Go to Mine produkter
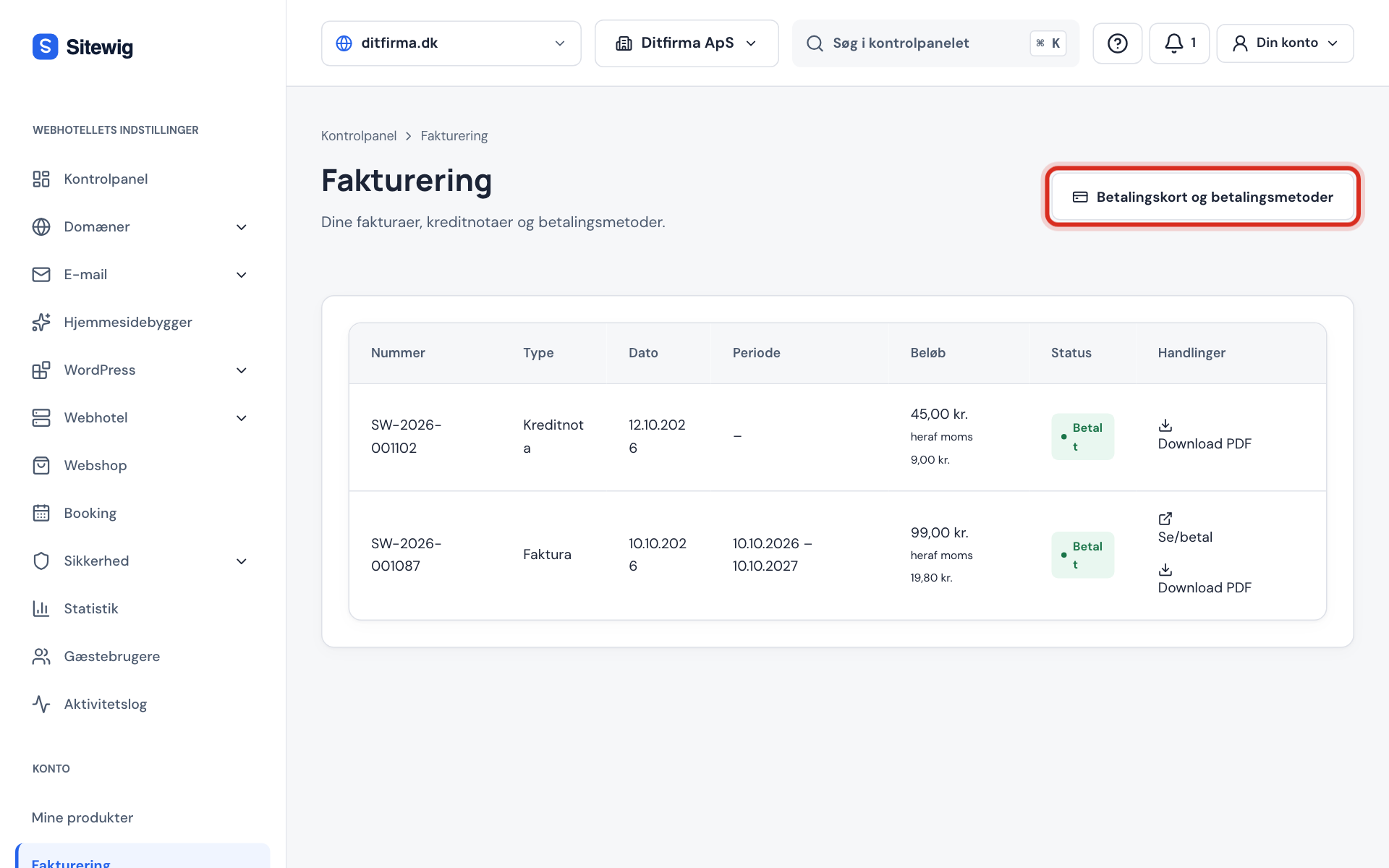This screenshot has width=1389, height=868. click(x=82, y=817)
